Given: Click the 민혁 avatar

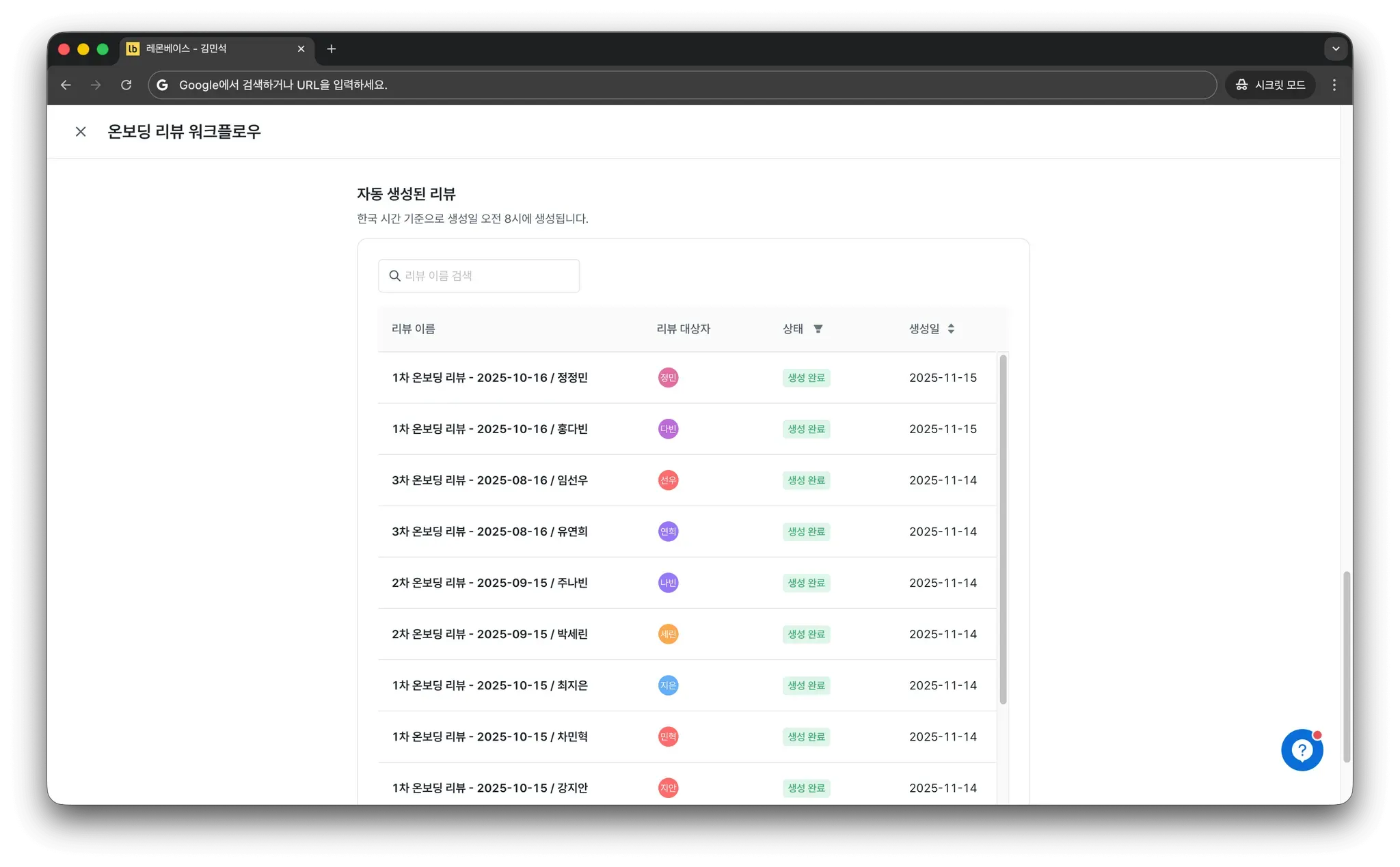Looking at the screenshot, I should [668, 737].
